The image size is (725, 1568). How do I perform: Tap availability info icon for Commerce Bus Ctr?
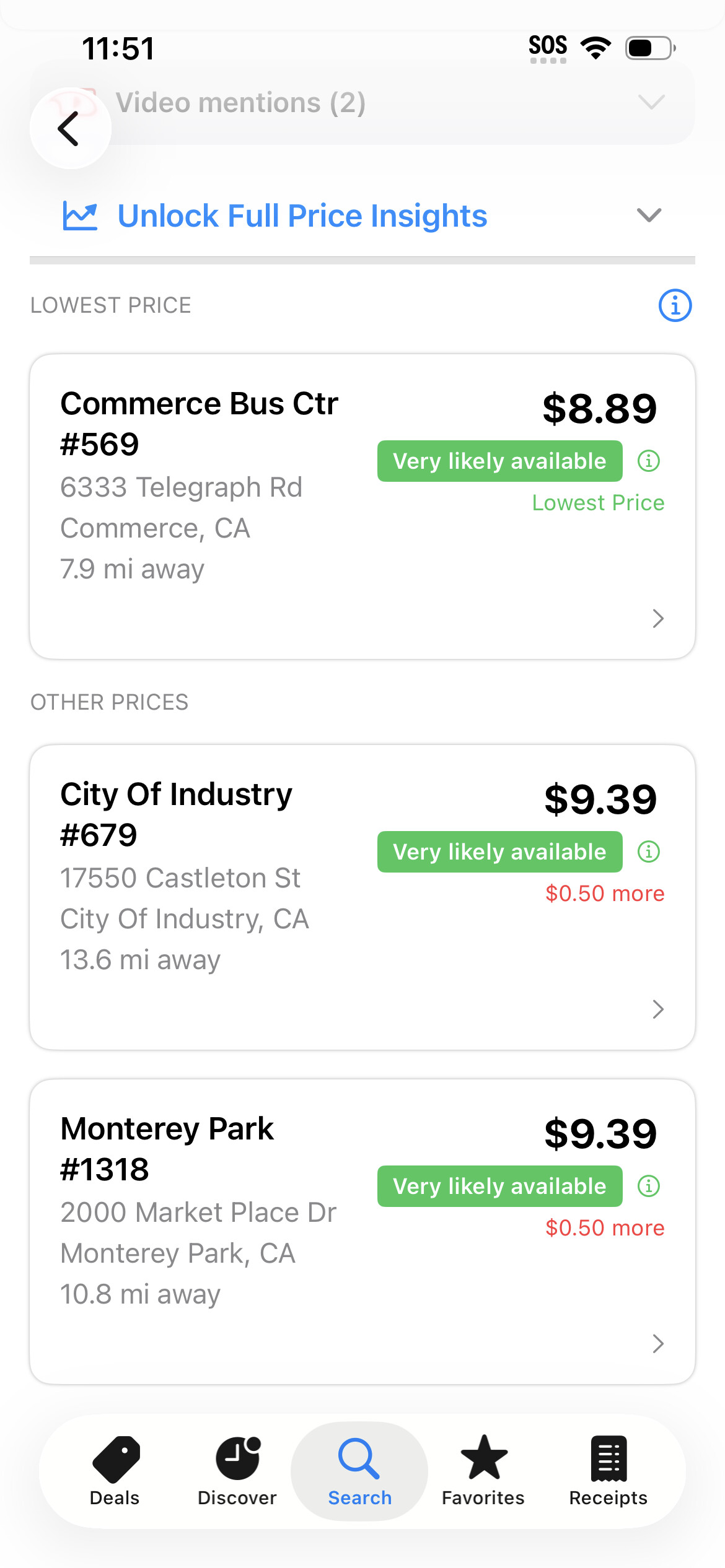[649, 461]
